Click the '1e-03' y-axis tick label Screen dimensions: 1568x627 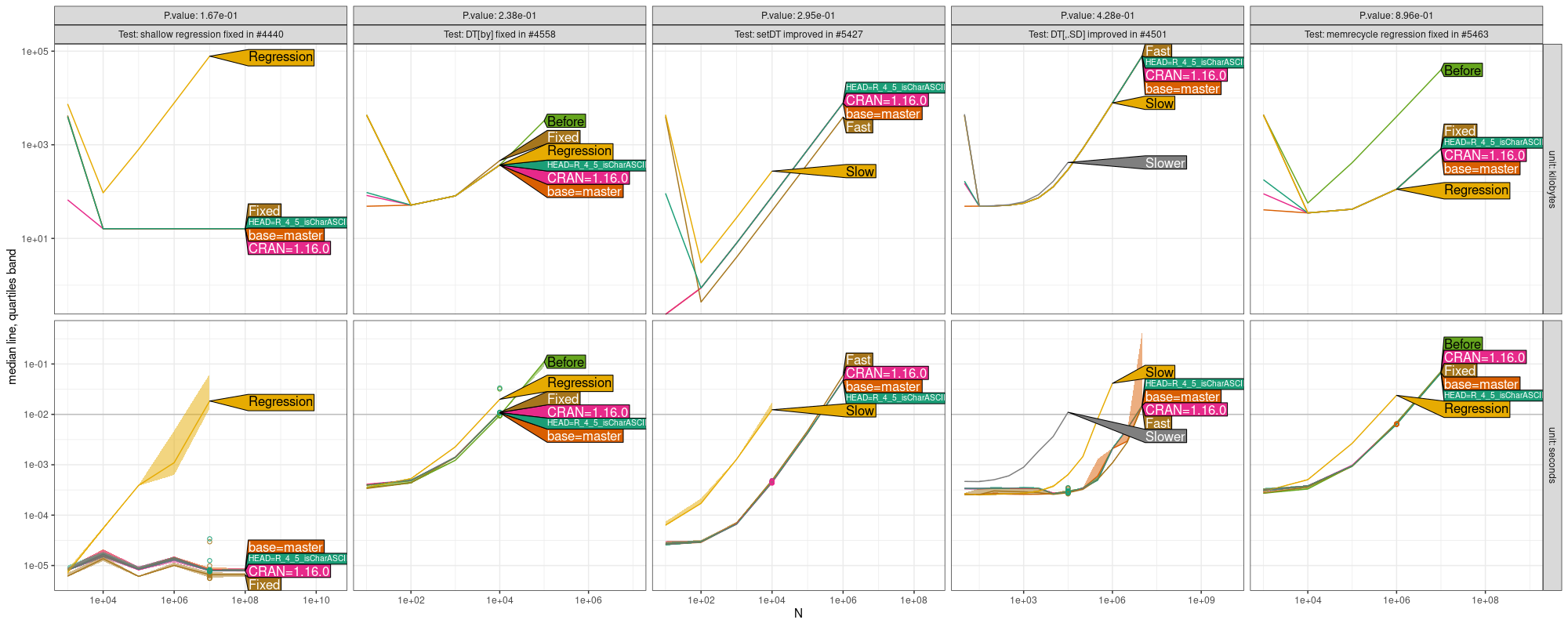(x=36, y=465)
